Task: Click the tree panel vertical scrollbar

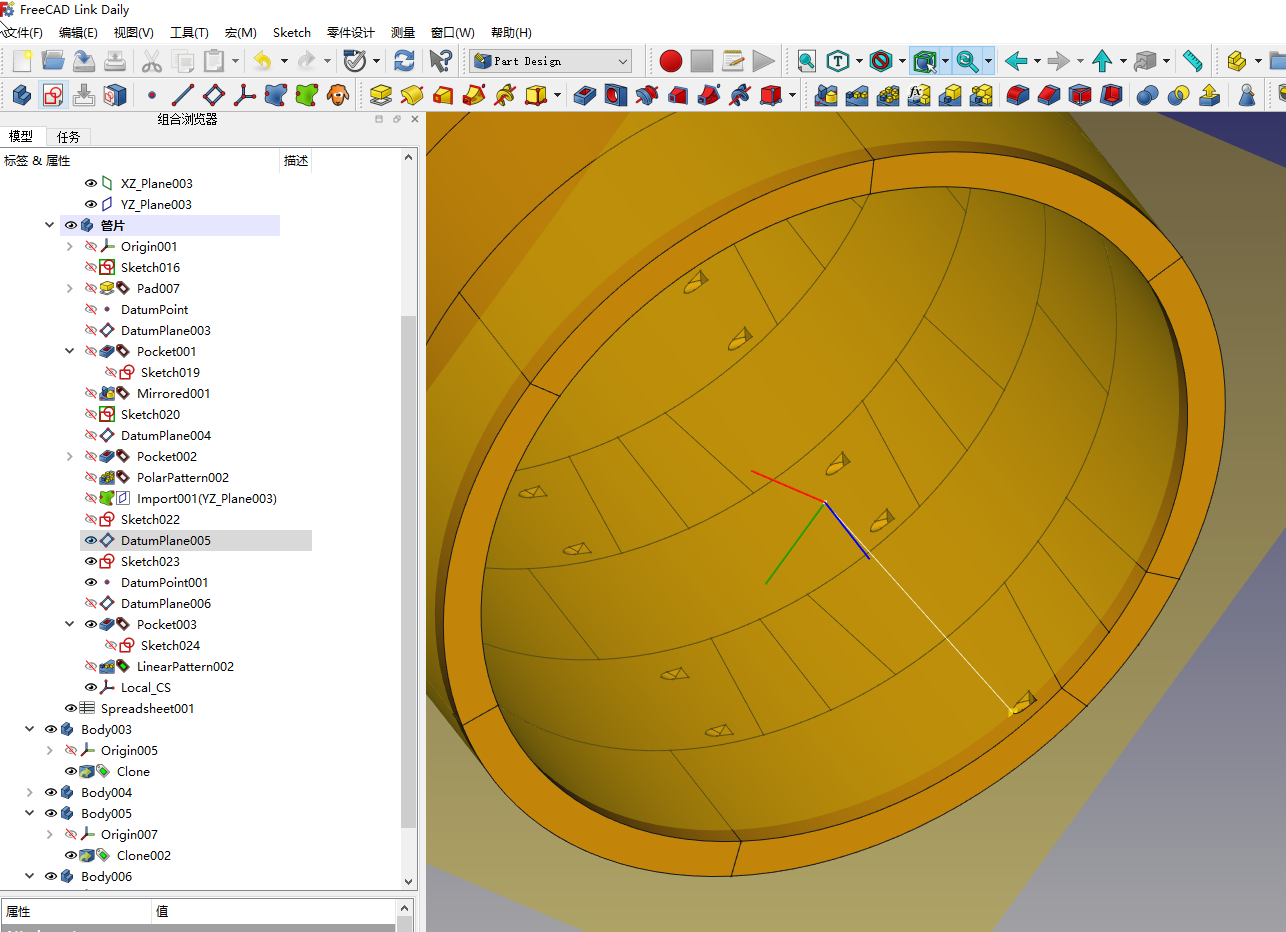Action: click(408, 572)
